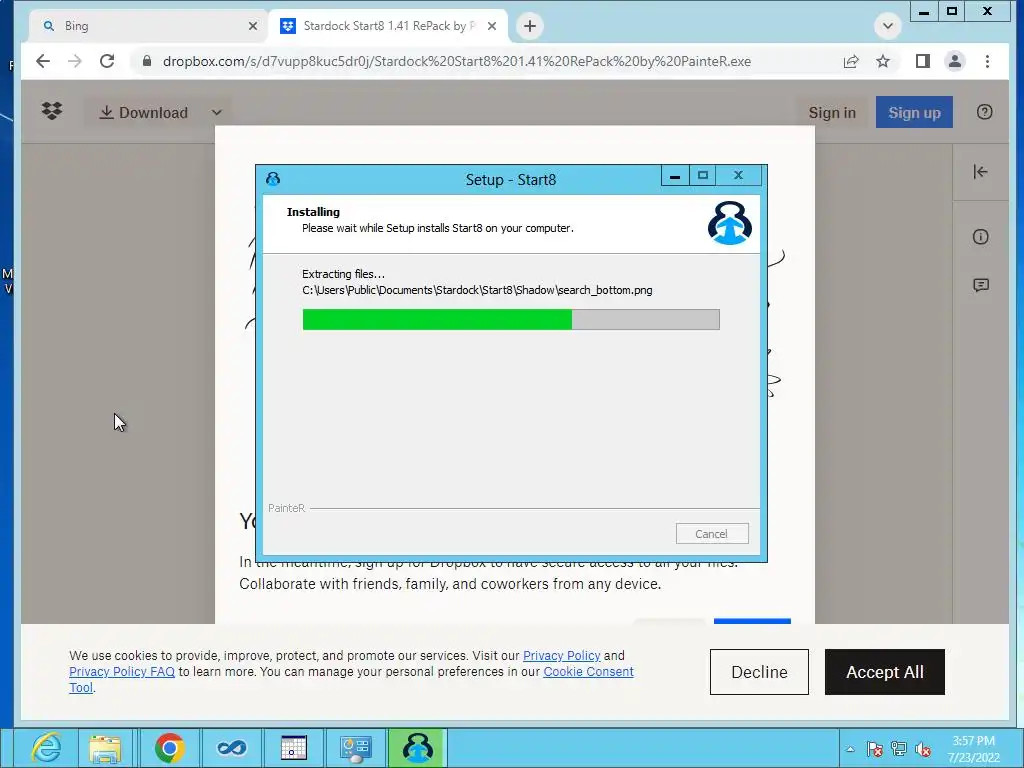
Task: Open a new tab with plus button
Action: (530, 26)
